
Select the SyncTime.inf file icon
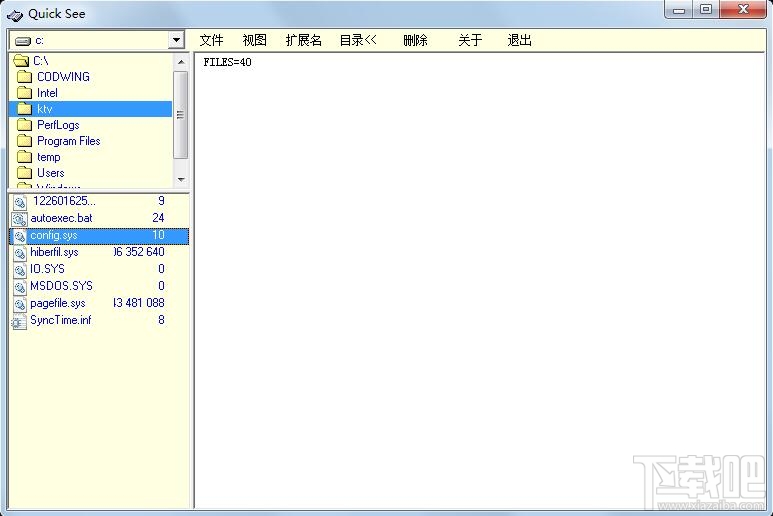pyautogui.click(x=20, y=321)
